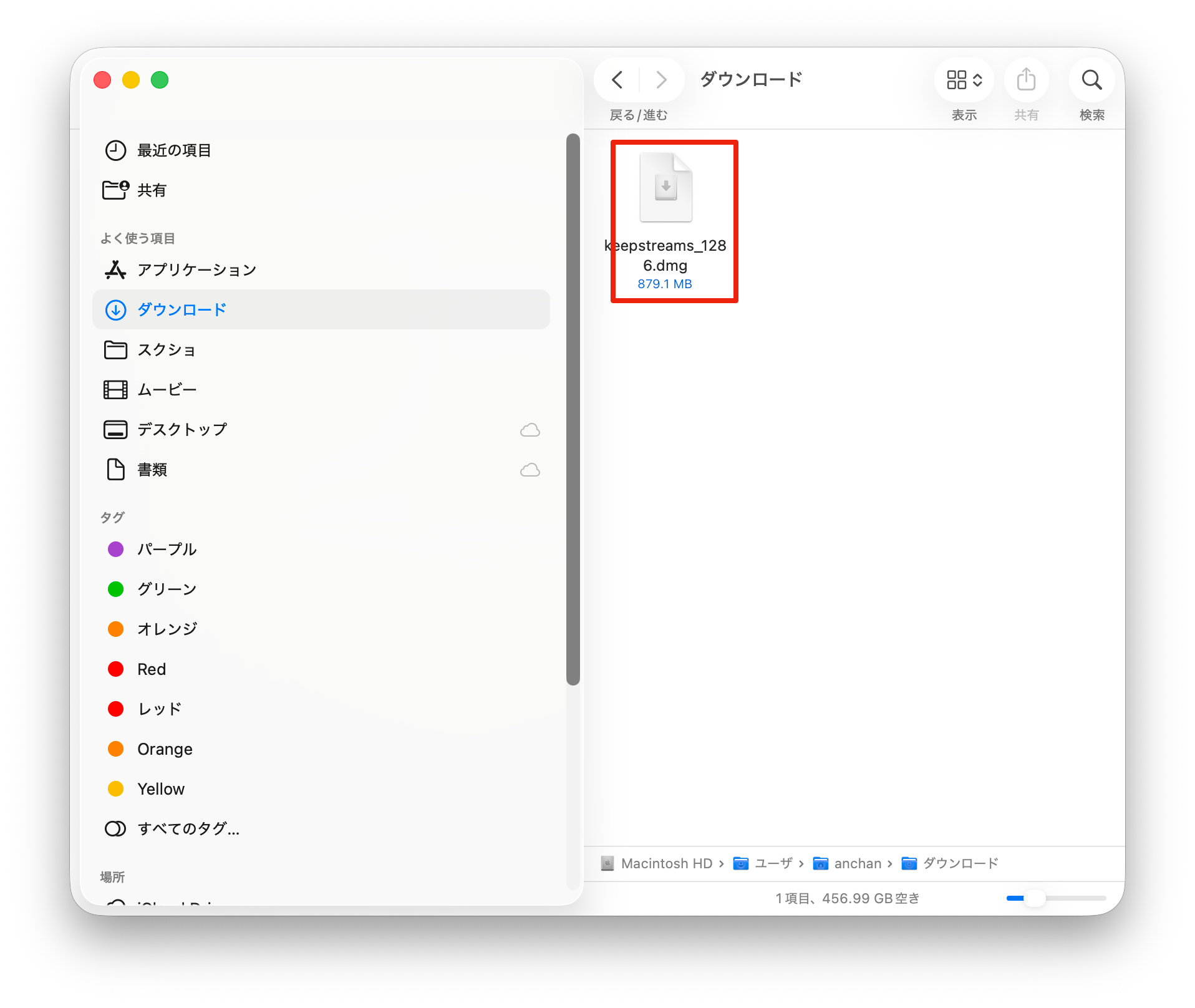Open ムービー in the sidebar
This screenshot has width=1195, height=1008.
click(167, 390)
